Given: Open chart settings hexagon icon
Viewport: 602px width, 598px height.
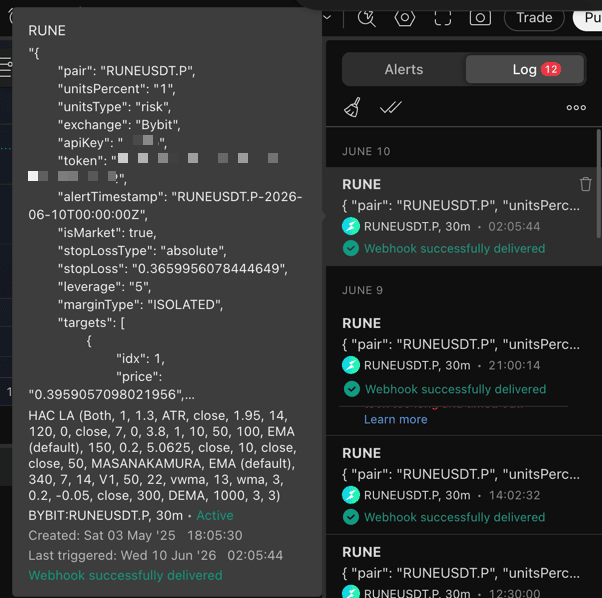Looking at the screenshot, I should pos(405,18).
